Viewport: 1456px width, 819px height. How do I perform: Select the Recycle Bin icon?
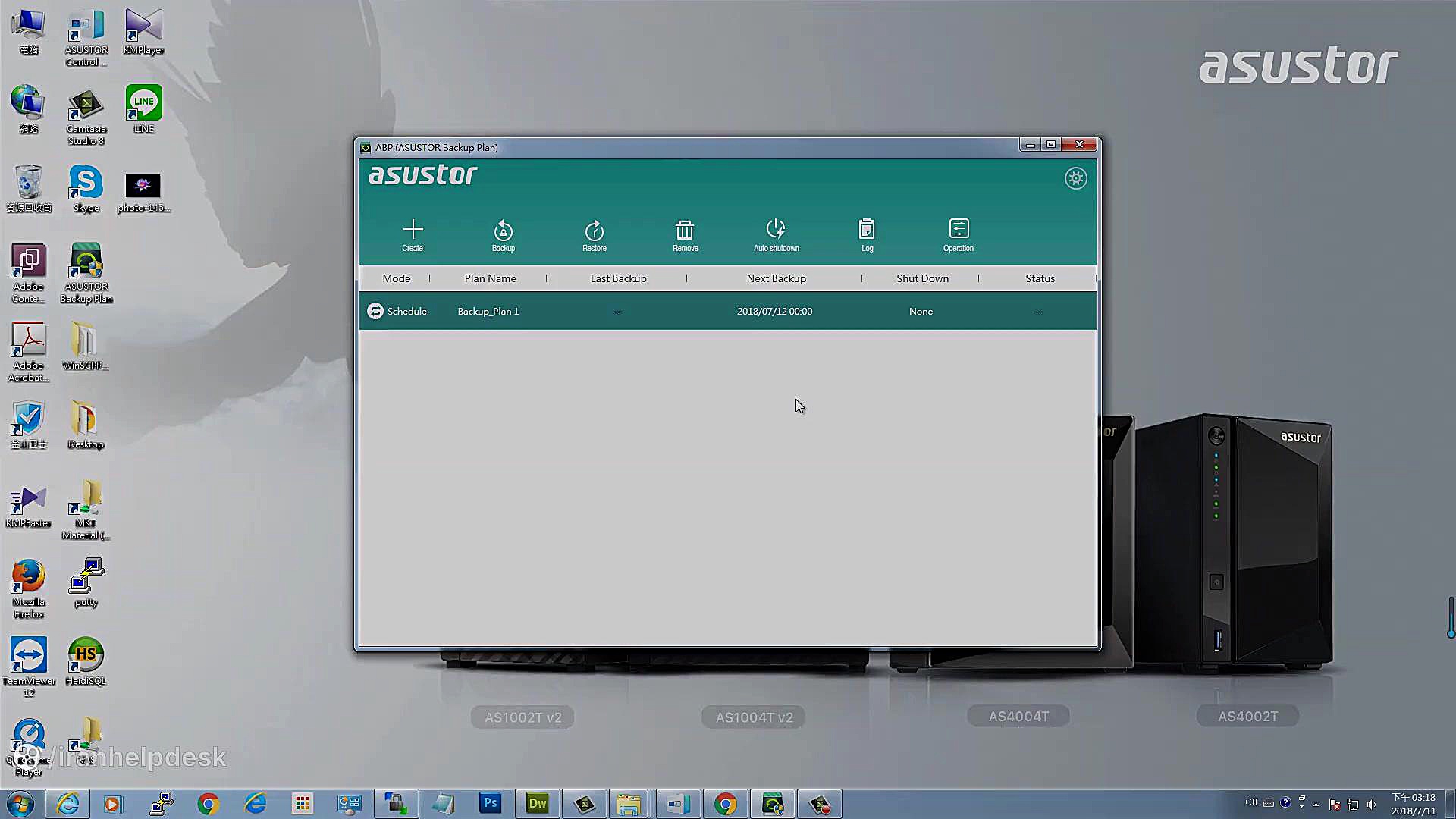click(29, 188)
